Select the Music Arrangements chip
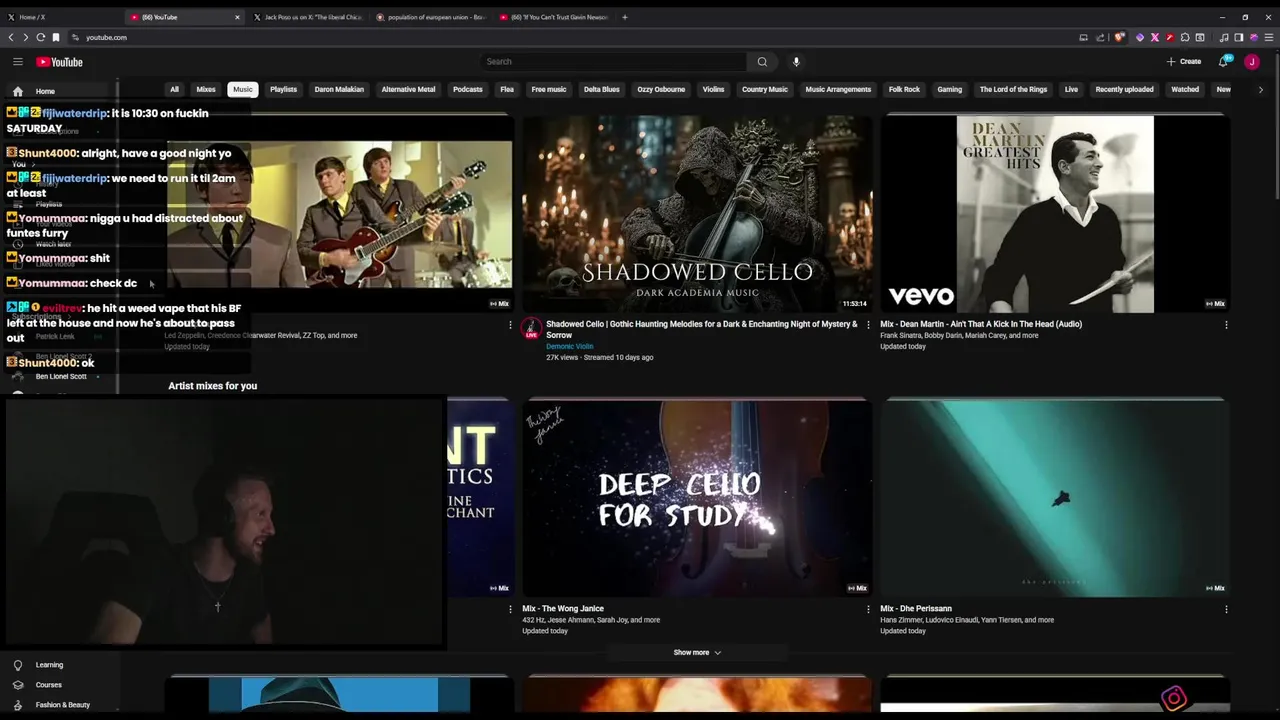 838,89
